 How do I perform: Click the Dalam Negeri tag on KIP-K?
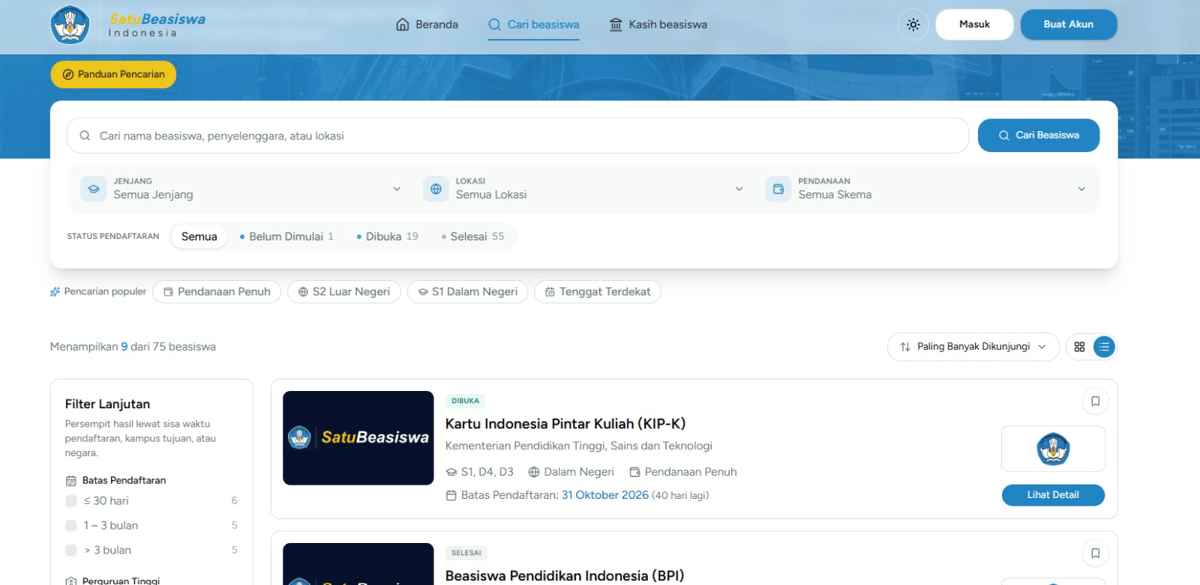click(571, 472)
